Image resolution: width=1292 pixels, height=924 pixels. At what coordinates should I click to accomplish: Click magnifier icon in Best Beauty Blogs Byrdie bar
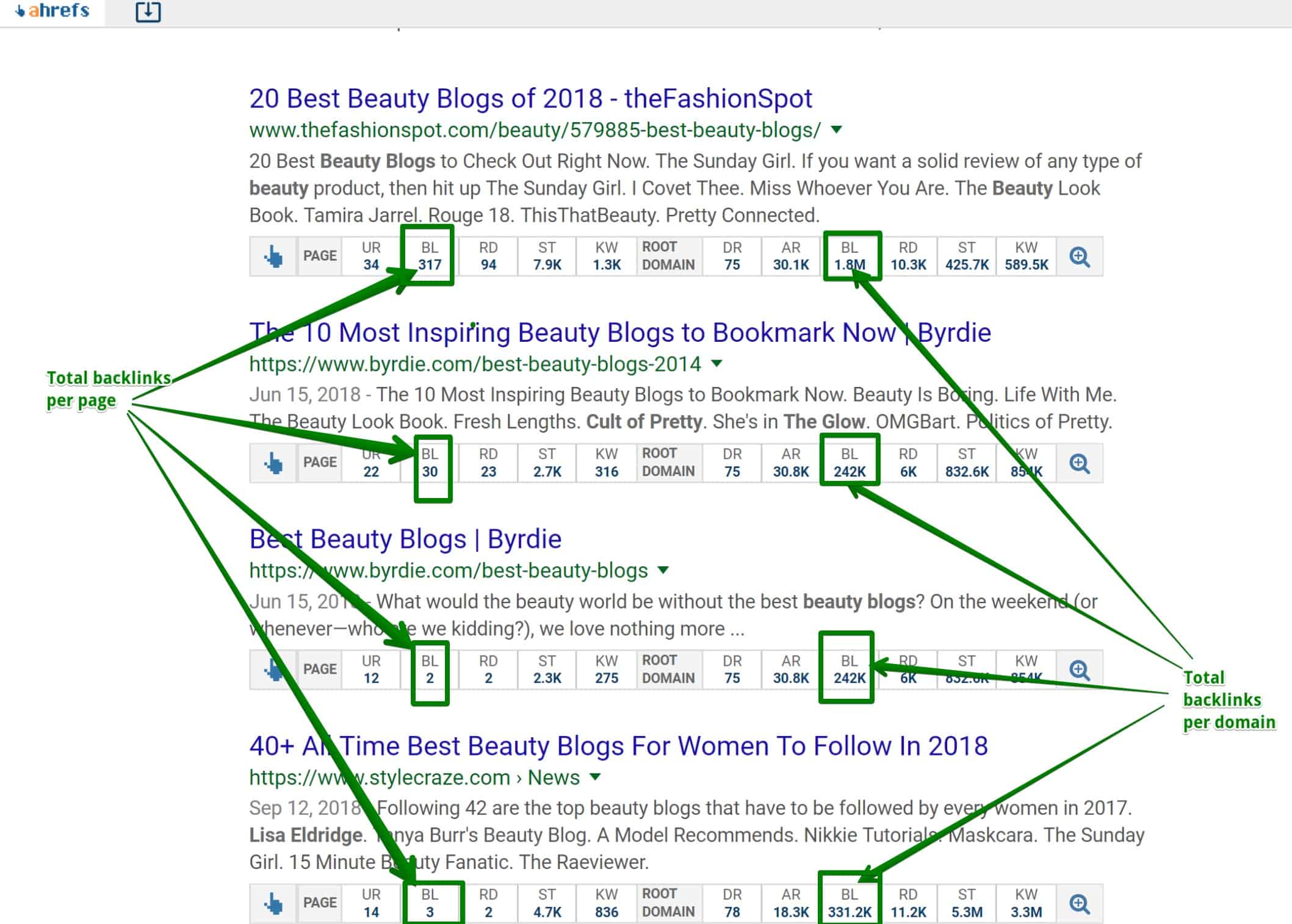(1080, 670)
